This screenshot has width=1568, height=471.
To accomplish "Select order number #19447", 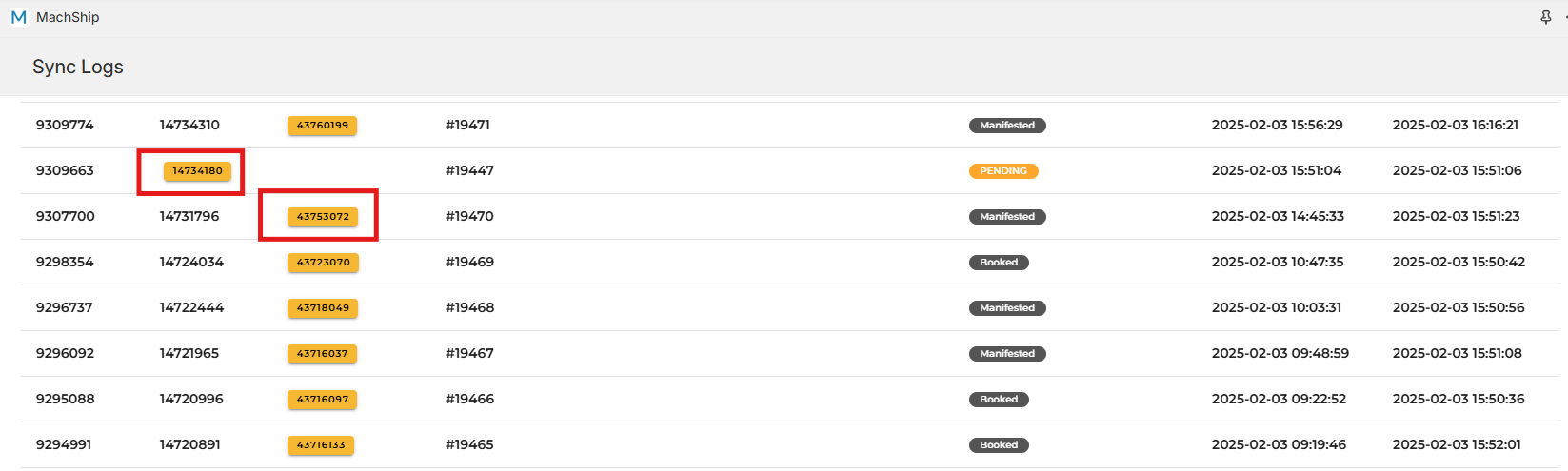I will 469,170.
